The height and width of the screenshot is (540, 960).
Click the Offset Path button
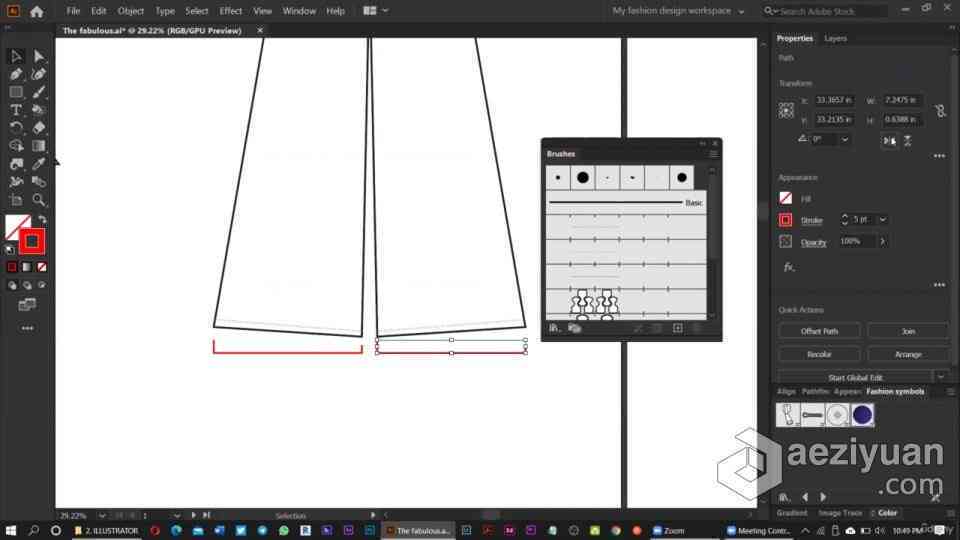coord(819,331)
